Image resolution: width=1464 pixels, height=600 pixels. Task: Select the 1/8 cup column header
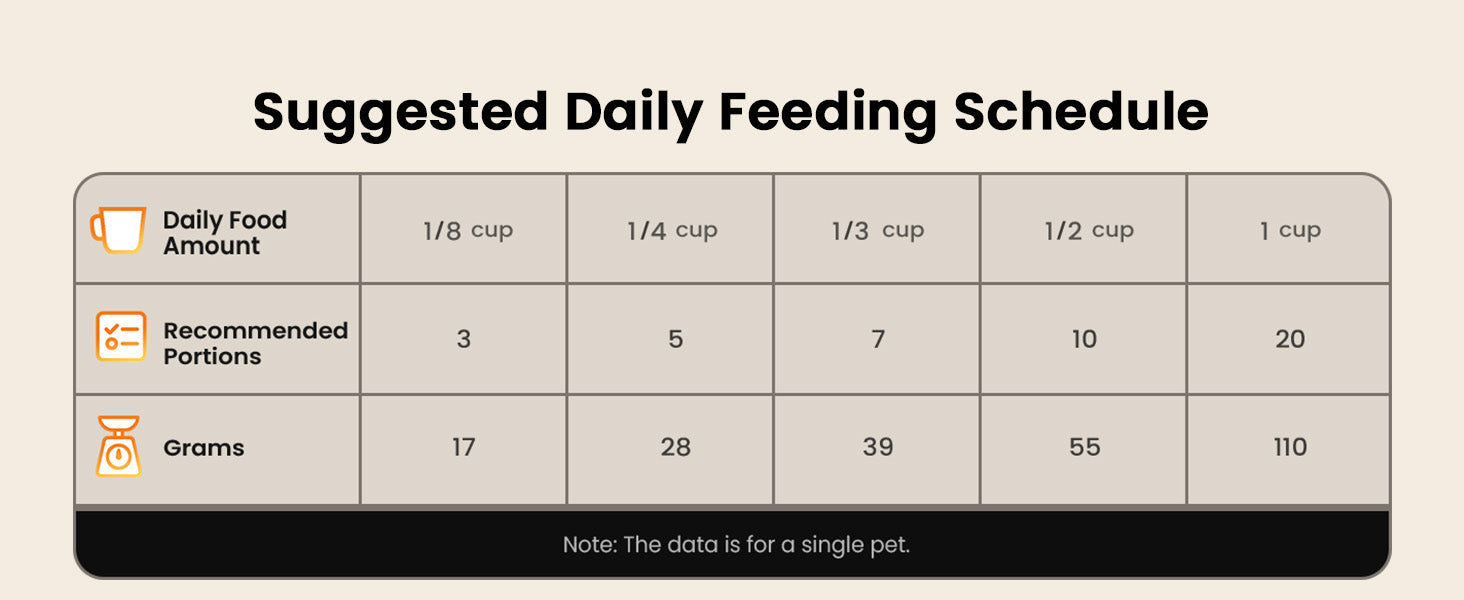pyautogui.click(x=467, y=231)
